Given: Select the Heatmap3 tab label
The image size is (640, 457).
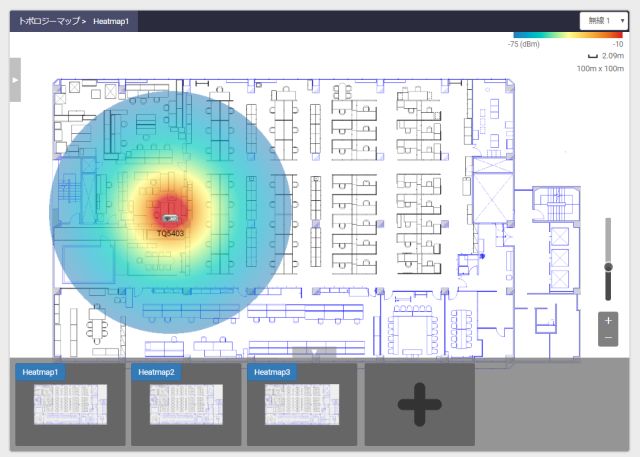Looking at the screenshot, I should [272, 372].
